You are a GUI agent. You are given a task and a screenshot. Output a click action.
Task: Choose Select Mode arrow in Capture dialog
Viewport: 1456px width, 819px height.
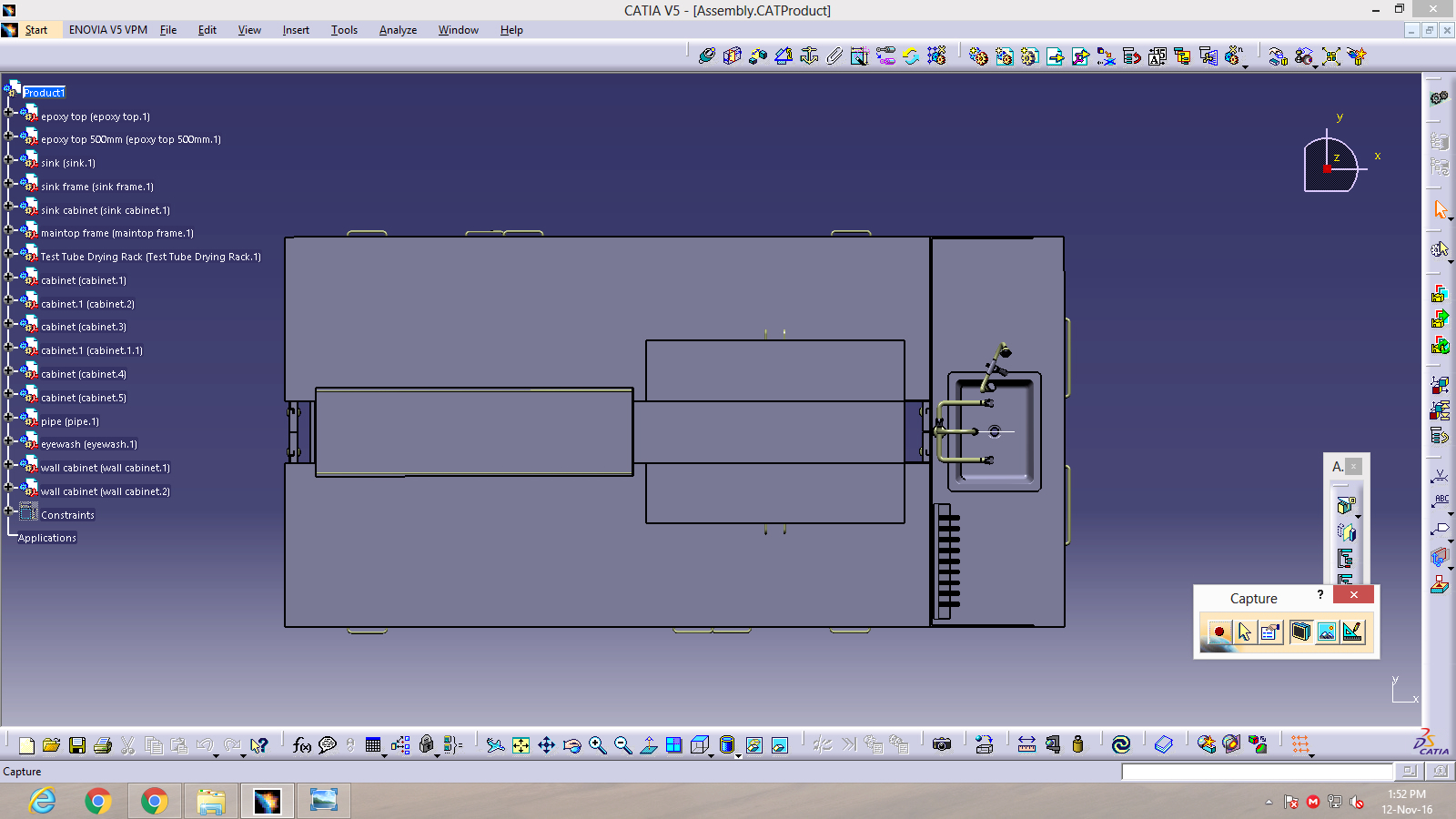coord(1245,632)
